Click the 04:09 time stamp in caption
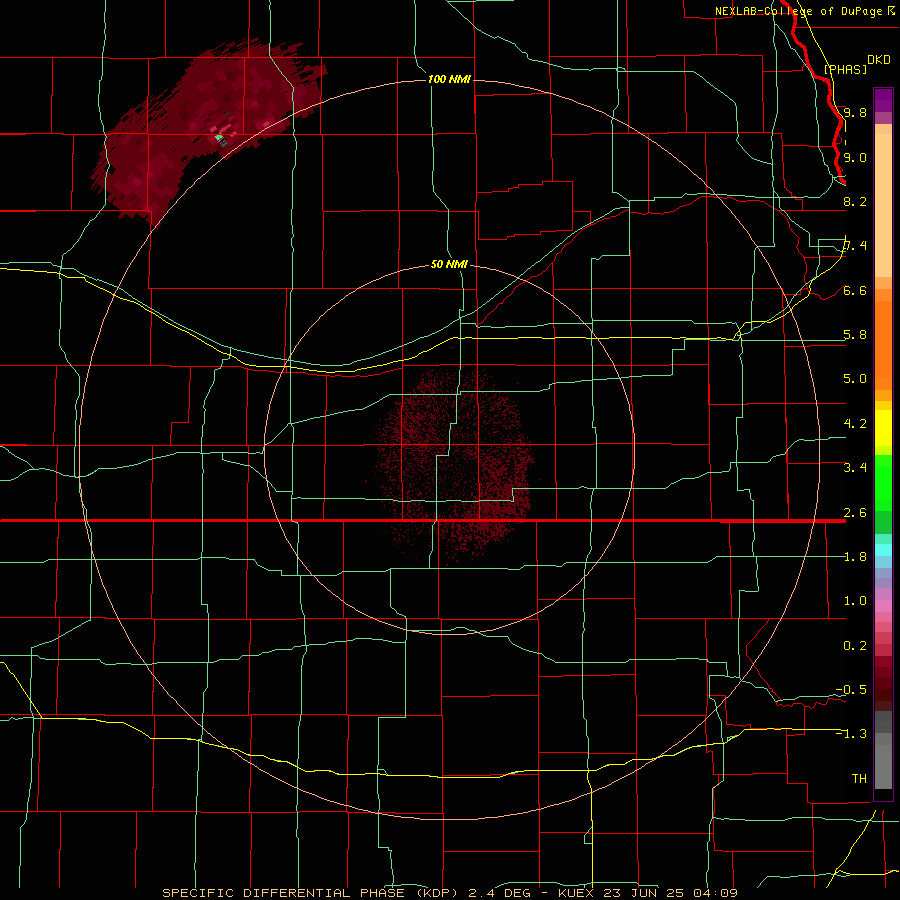This screenshot has height=900, width=900. [714, 893]
